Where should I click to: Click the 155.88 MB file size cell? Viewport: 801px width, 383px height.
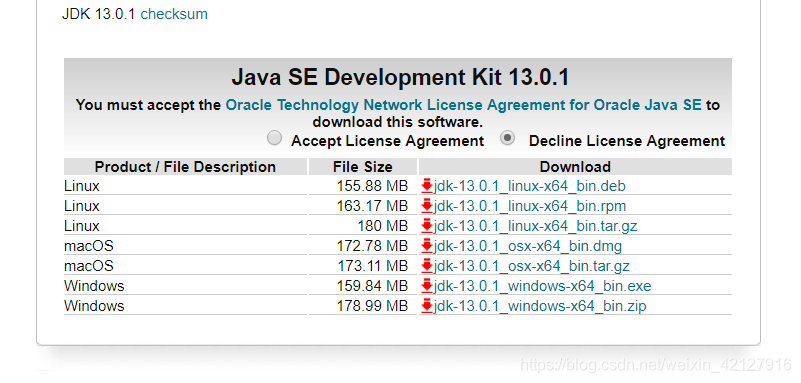[x=363, y=186]
